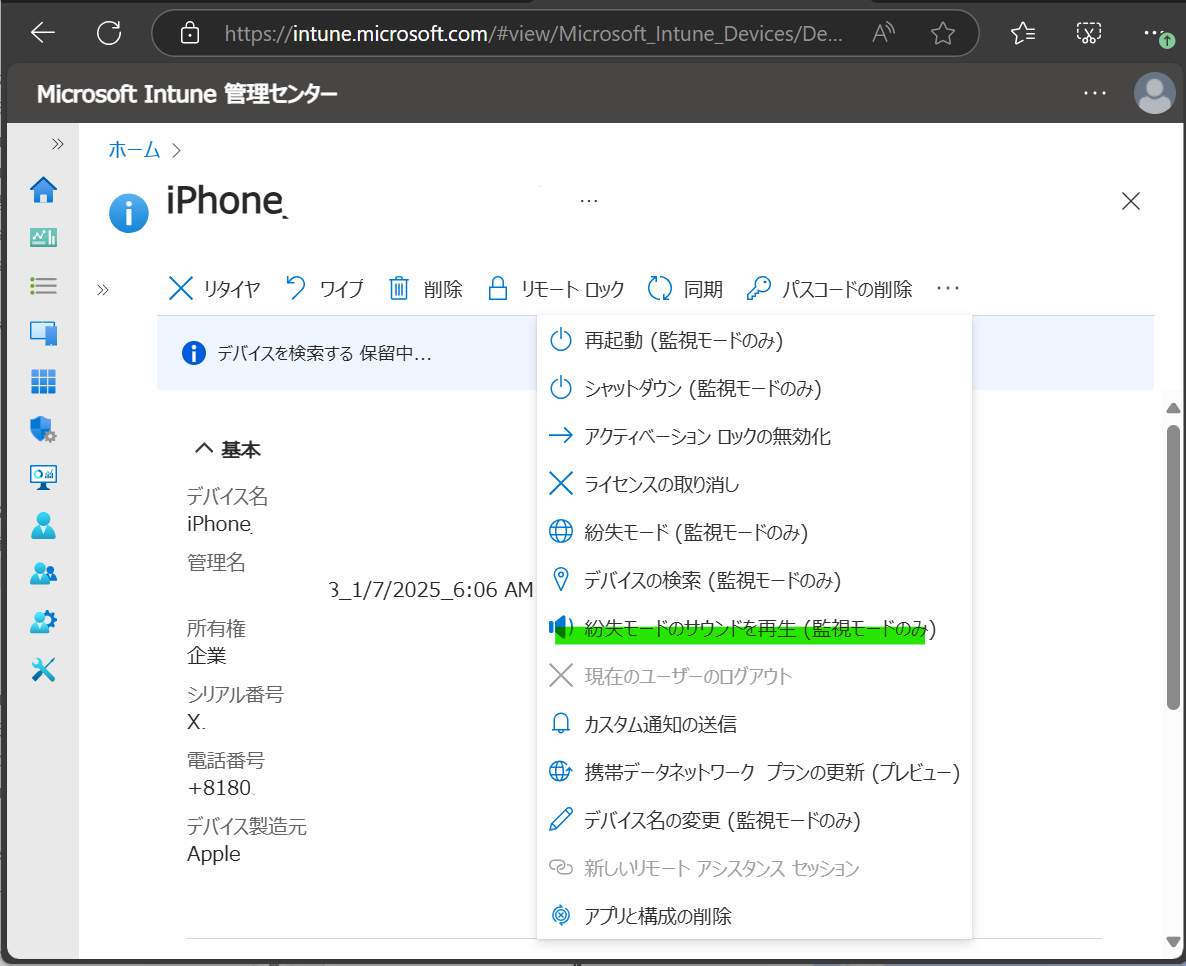The width and height of the screenshot is (1186, 966).
Task: Open the ellipsis next to the iPhone title
Action: click(588, 201)
